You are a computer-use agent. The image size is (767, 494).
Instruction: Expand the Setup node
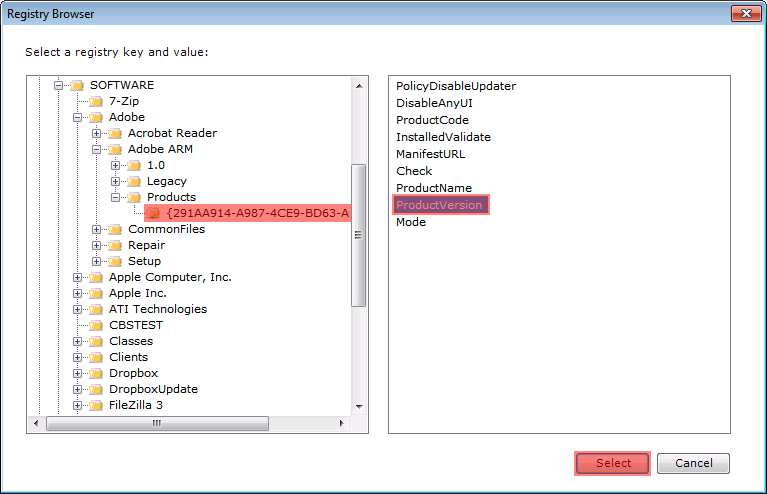pos(96,262)
